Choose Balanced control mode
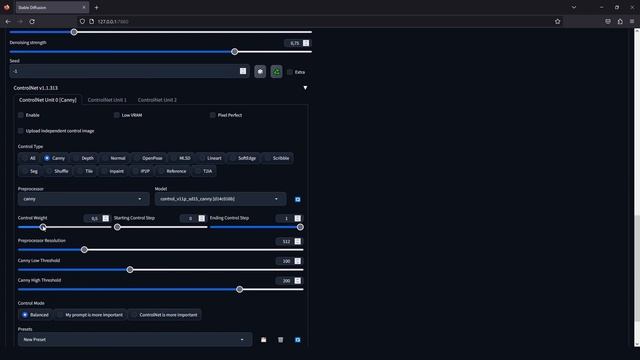Image resolution: width=640 pixels, height=360 pixels. [x=36, y=315]
